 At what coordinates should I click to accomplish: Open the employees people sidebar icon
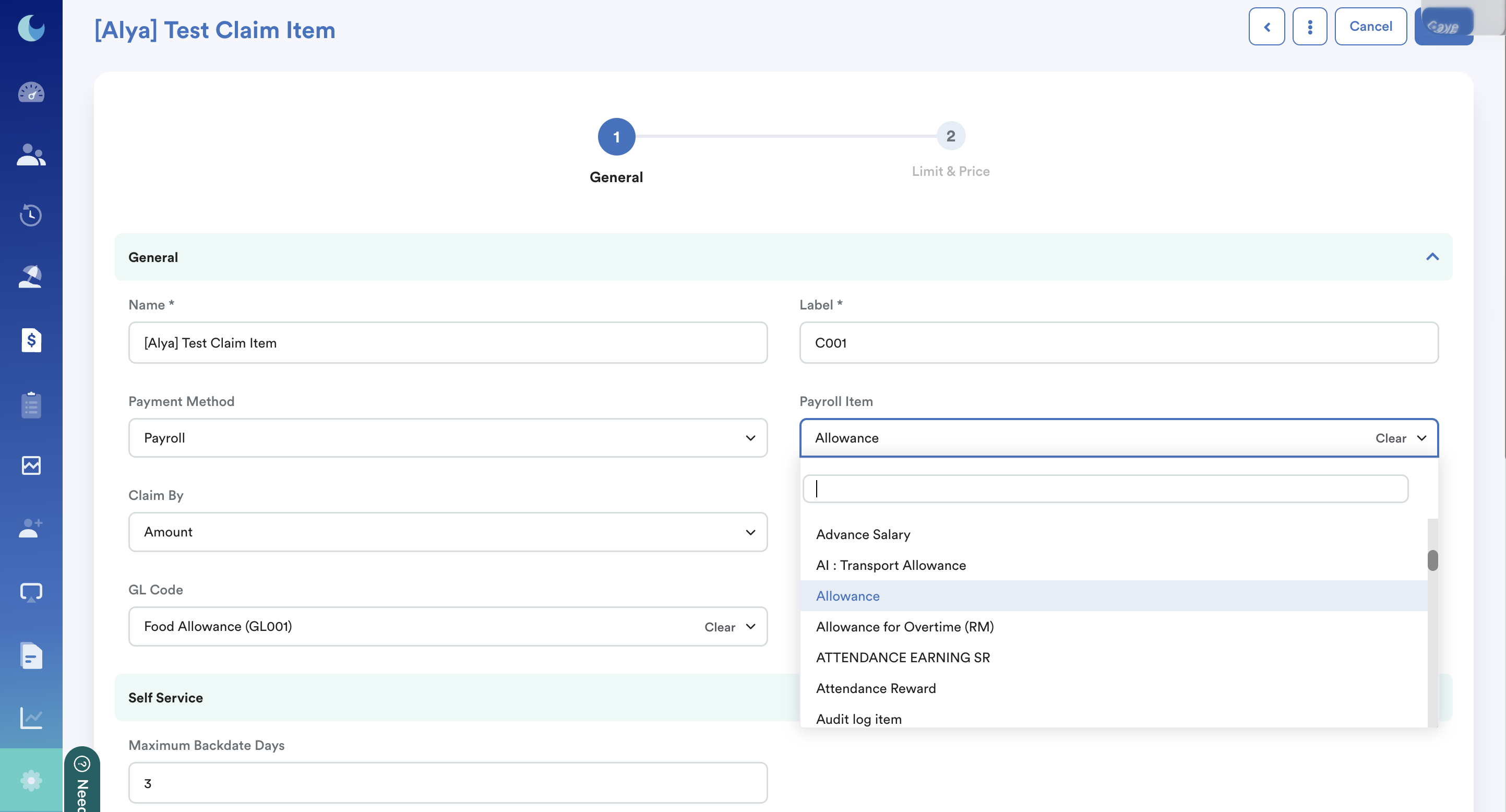[31, 155]
